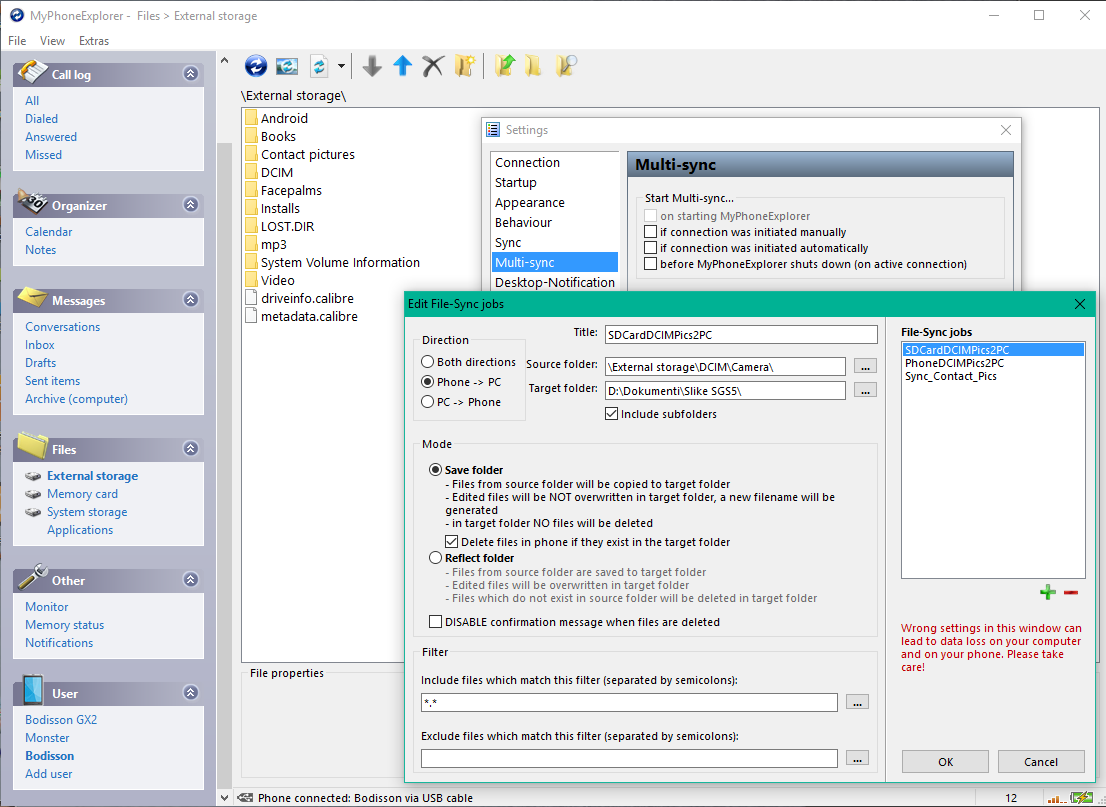The image size is (1106, 807).
Task: Remove the sync job with red minus
Action: click(x=1071, y=592)
